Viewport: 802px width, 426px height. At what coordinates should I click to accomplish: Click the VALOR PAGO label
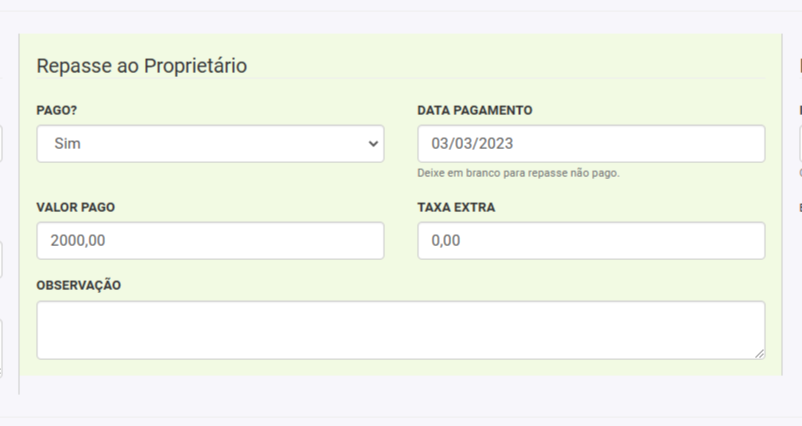click(x=76, y=208)
